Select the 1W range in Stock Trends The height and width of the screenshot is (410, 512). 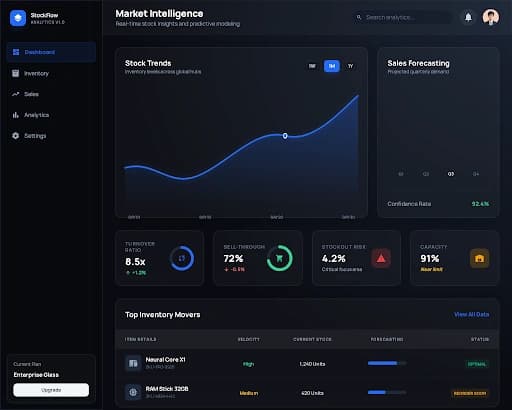312,66
